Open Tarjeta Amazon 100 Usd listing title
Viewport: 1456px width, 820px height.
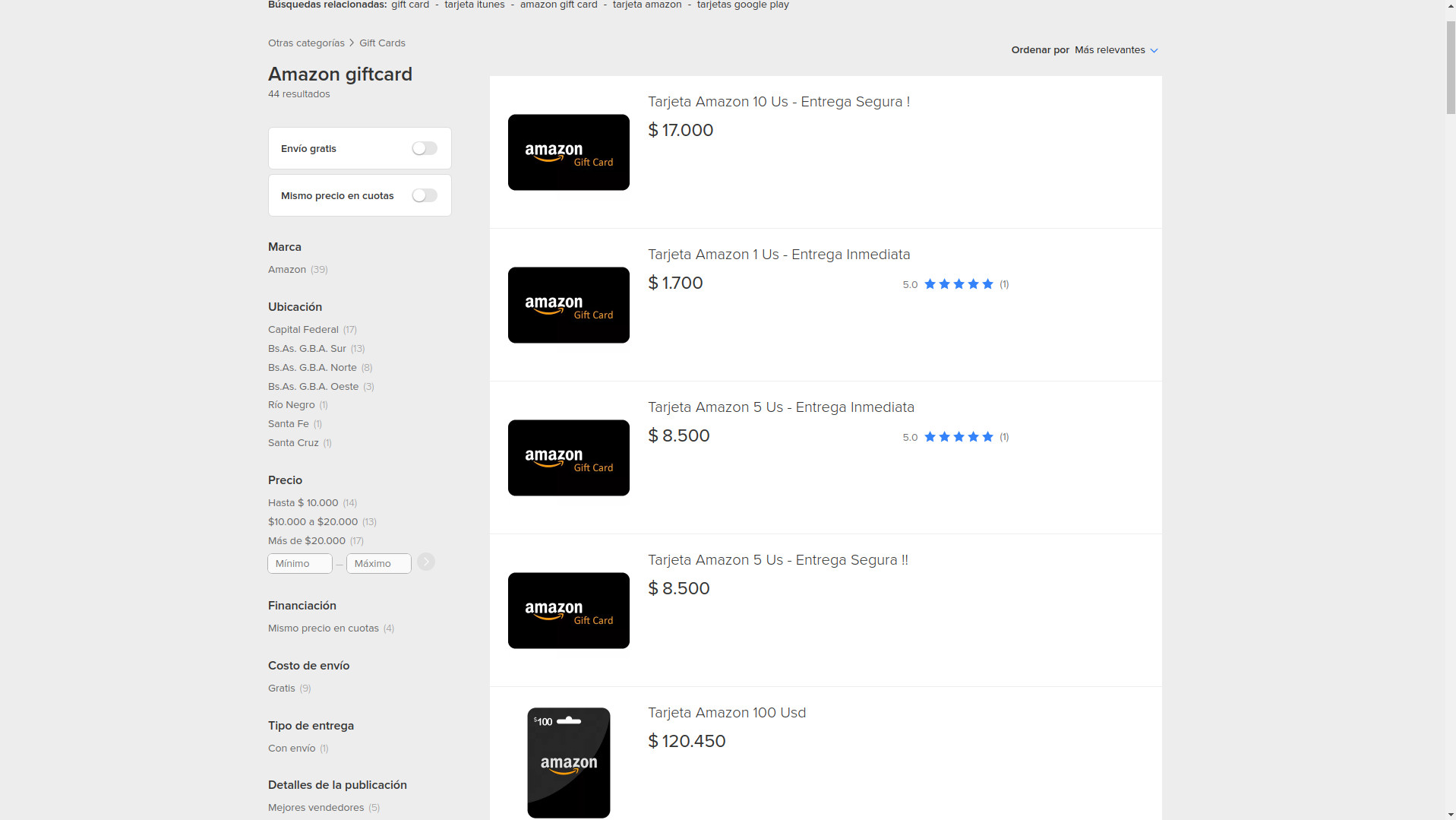click(726, 713)
